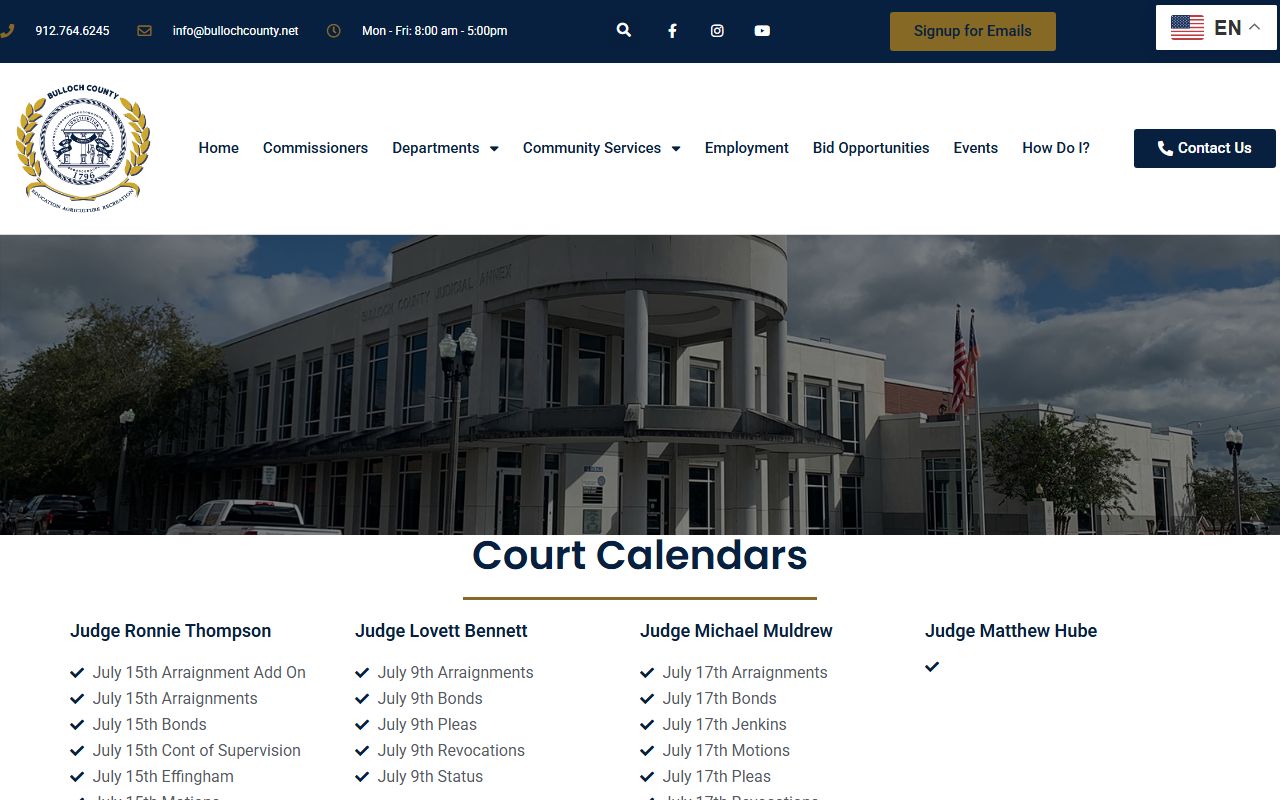The image size is (1280, 800).
Task: Open the How Do I? menu item
Action: click(x=1056, y=148)
